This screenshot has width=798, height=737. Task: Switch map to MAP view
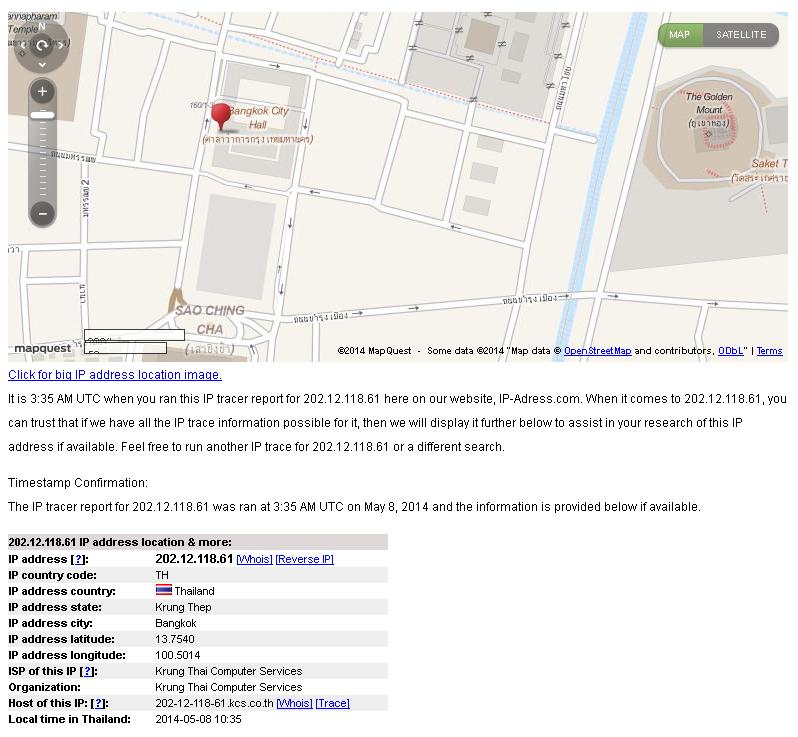pyautogui.click(x=679, y=35)
